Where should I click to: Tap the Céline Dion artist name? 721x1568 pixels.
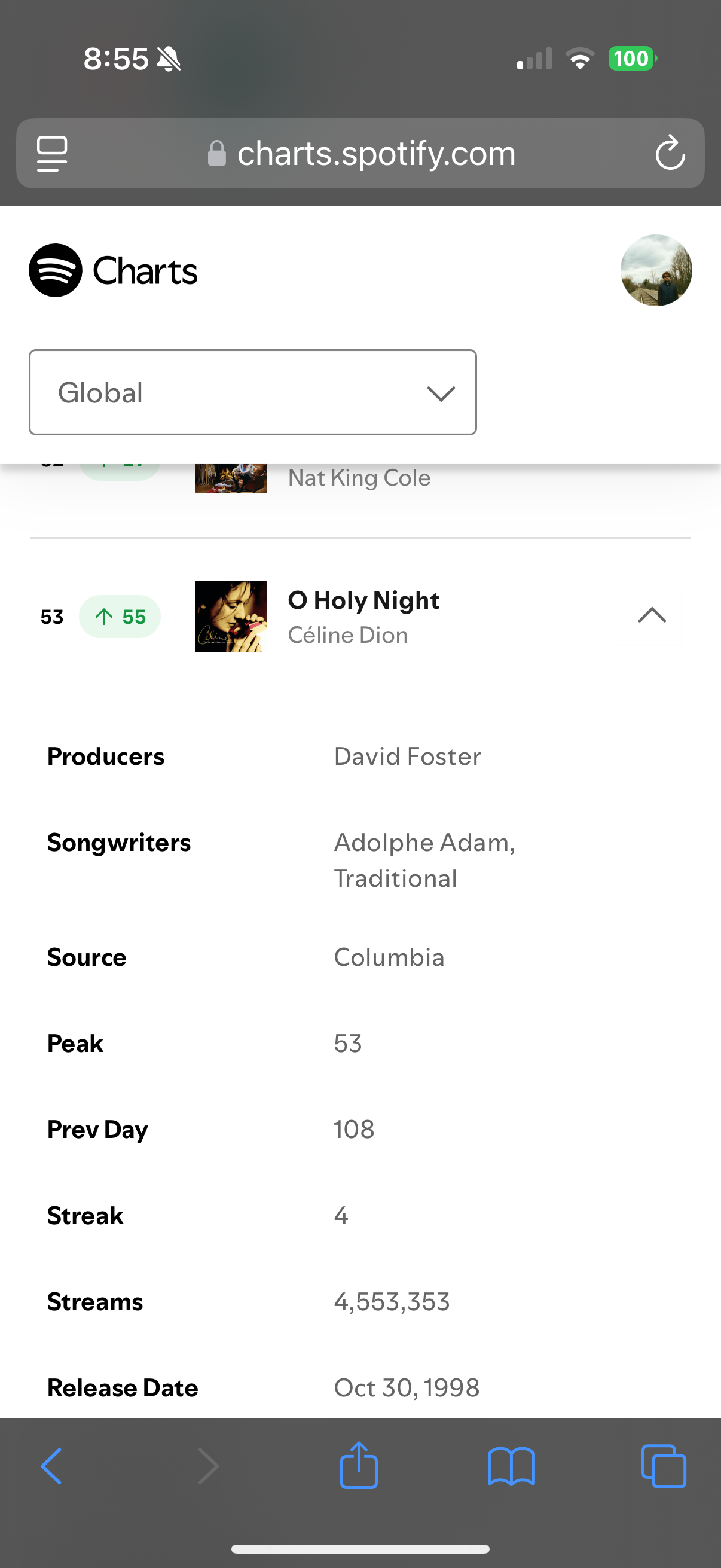[x=347, y=635]
